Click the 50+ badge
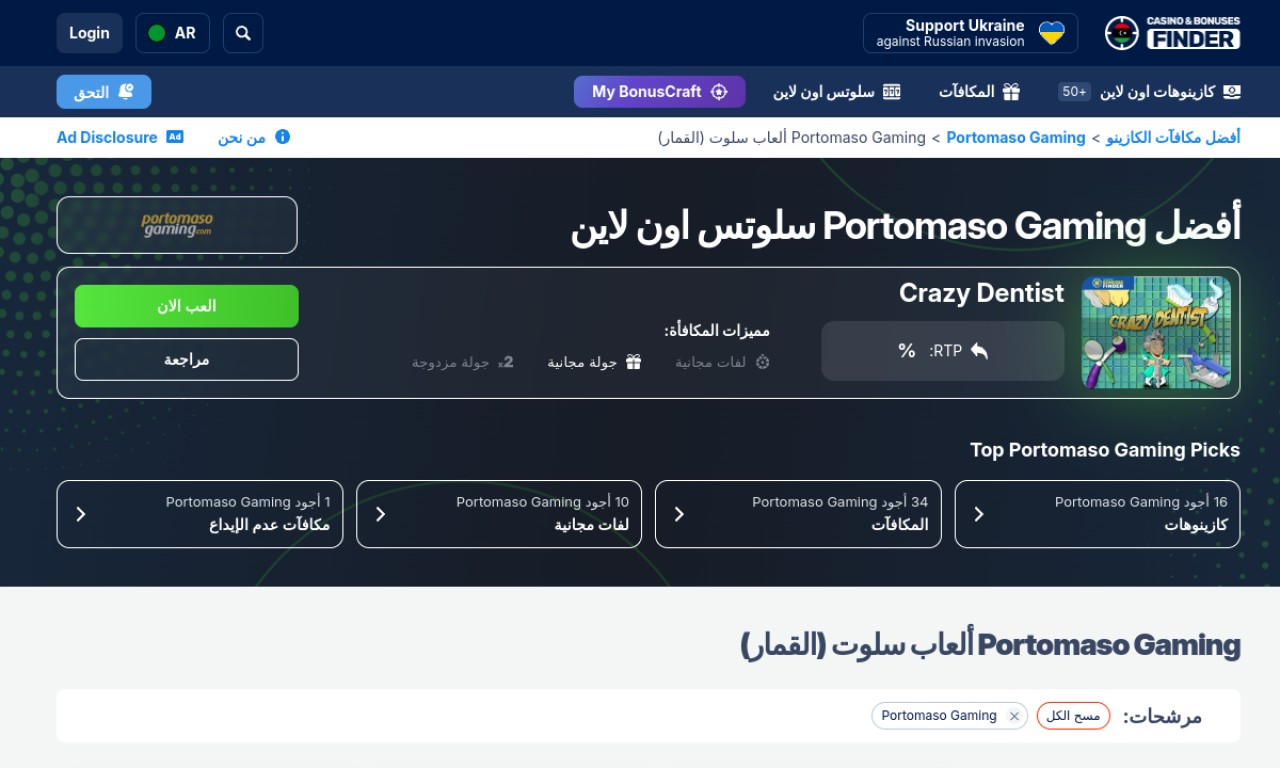 click(x=1075, y=92)
